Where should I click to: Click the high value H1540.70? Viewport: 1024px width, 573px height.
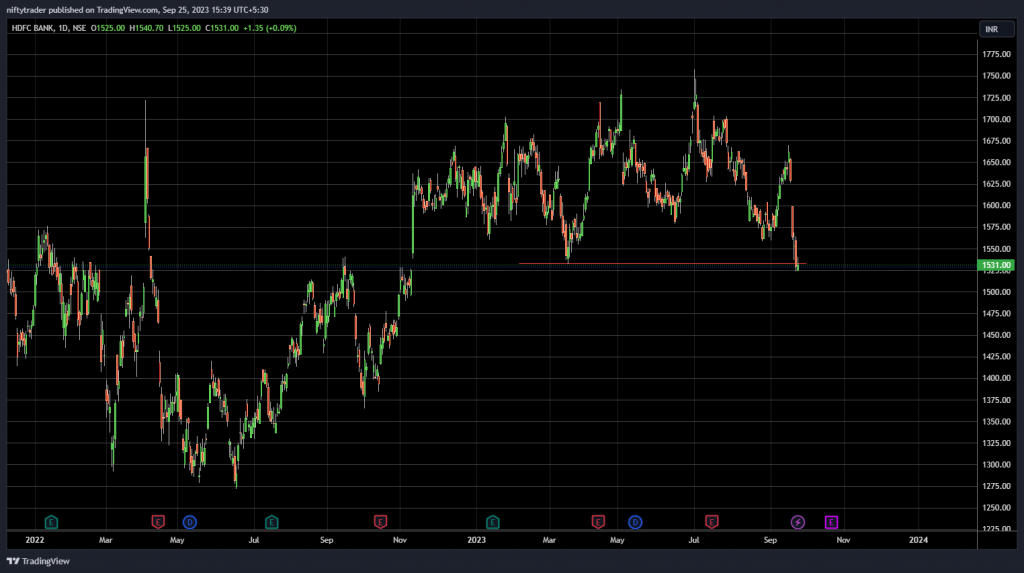tap(146, 28)
